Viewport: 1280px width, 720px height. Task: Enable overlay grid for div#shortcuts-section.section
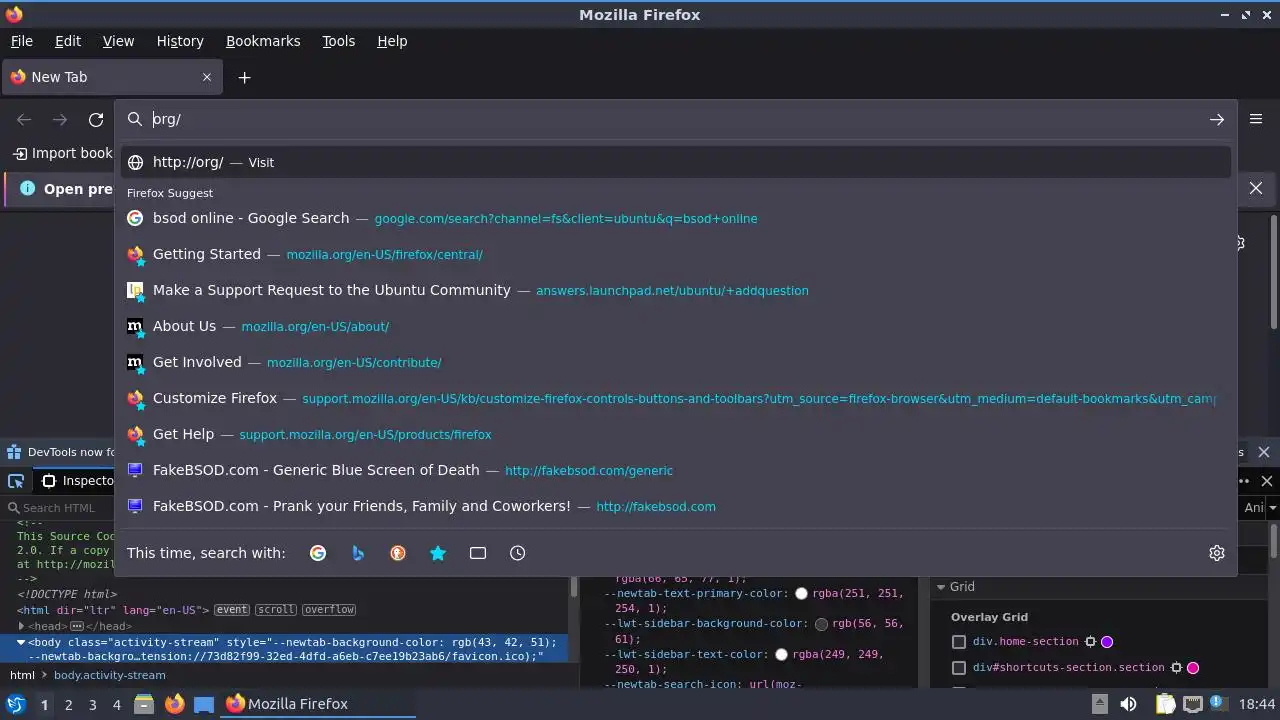click(x=959, y=668)
